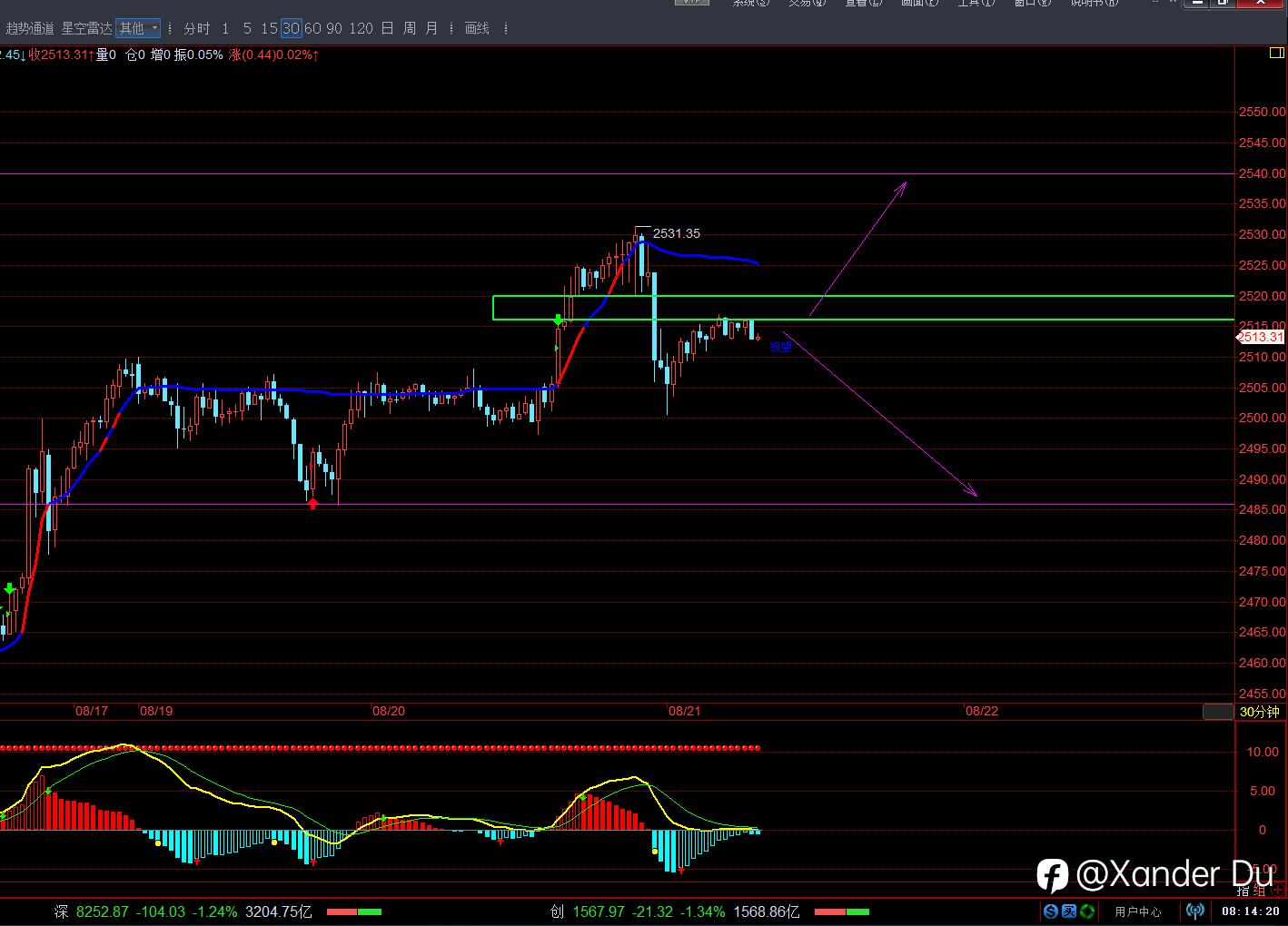Expand the 30分钟 period selector
Screen dimensions: 1288x926
(1259, 712)
